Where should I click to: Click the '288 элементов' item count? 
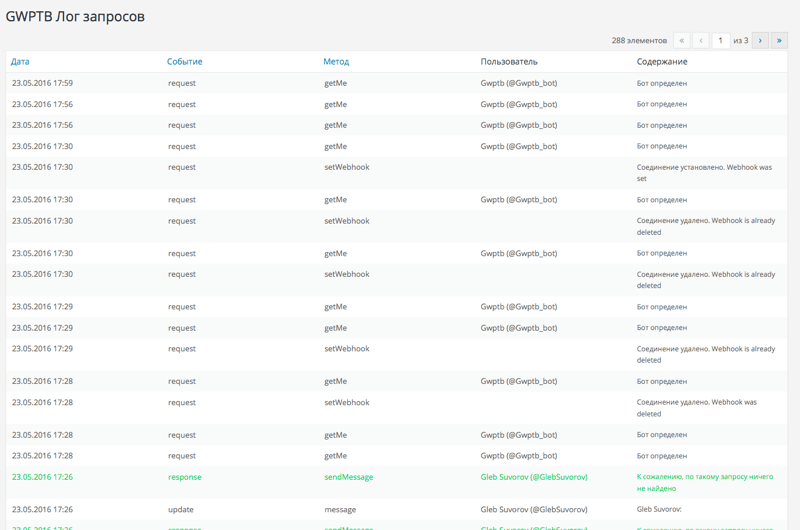[x=639, y=41]
